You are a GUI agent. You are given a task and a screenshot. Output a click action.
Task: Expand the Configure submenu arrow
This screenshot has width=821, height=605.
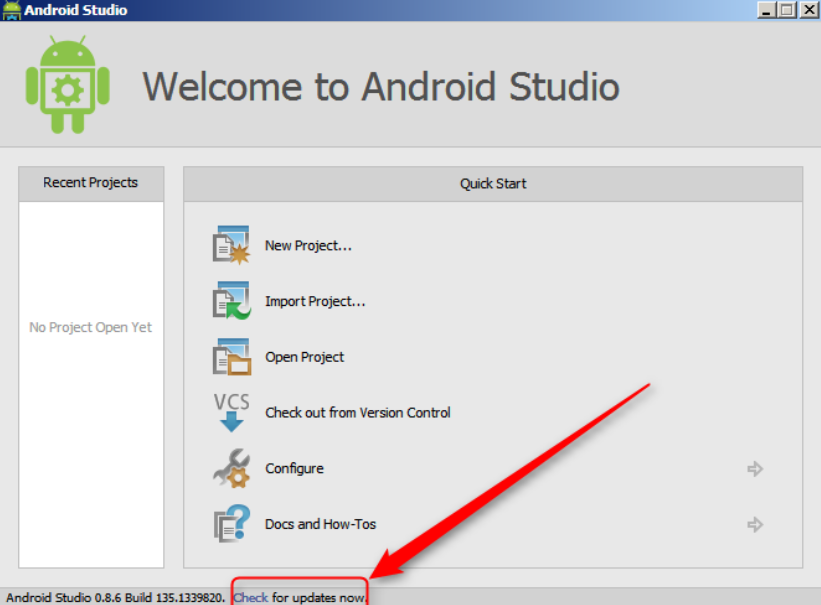(x=755, y=469)
